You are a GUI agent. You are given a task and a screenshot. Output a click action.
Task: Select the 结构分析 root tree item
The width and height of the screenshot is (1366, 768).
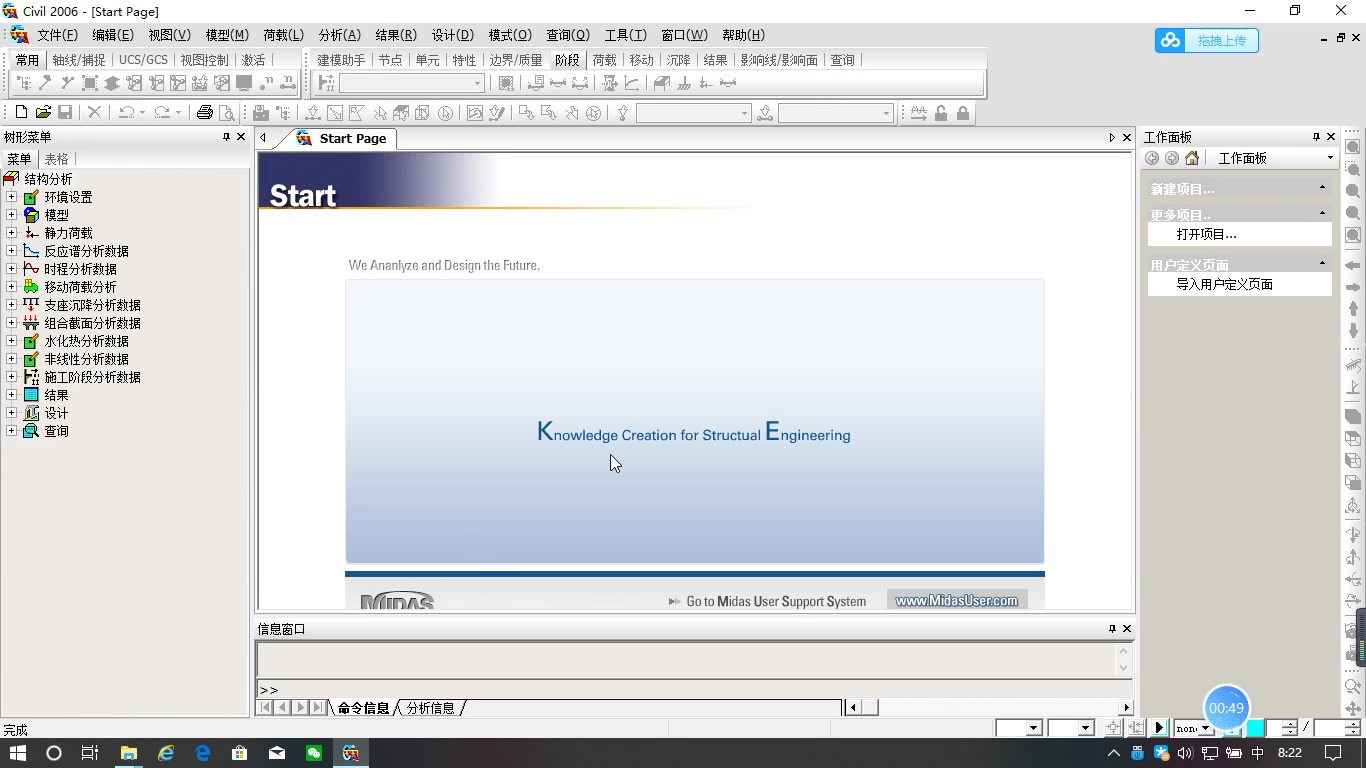click(x=48, y=179)
